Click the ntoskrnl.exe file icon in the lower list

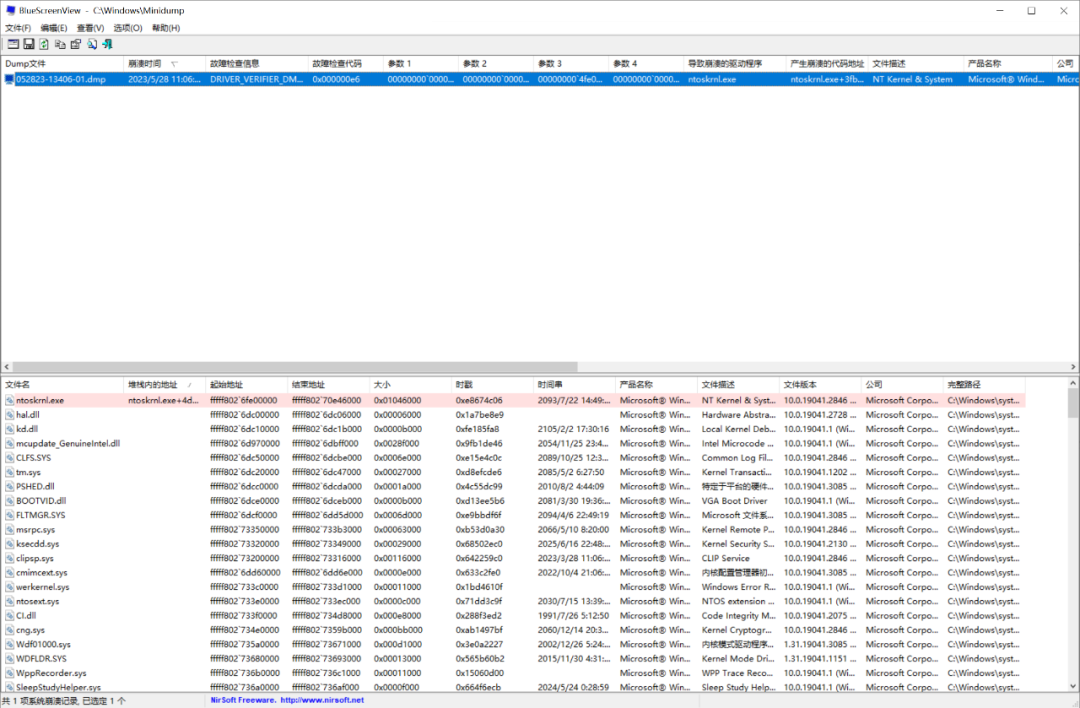click(x=10, y=400)
